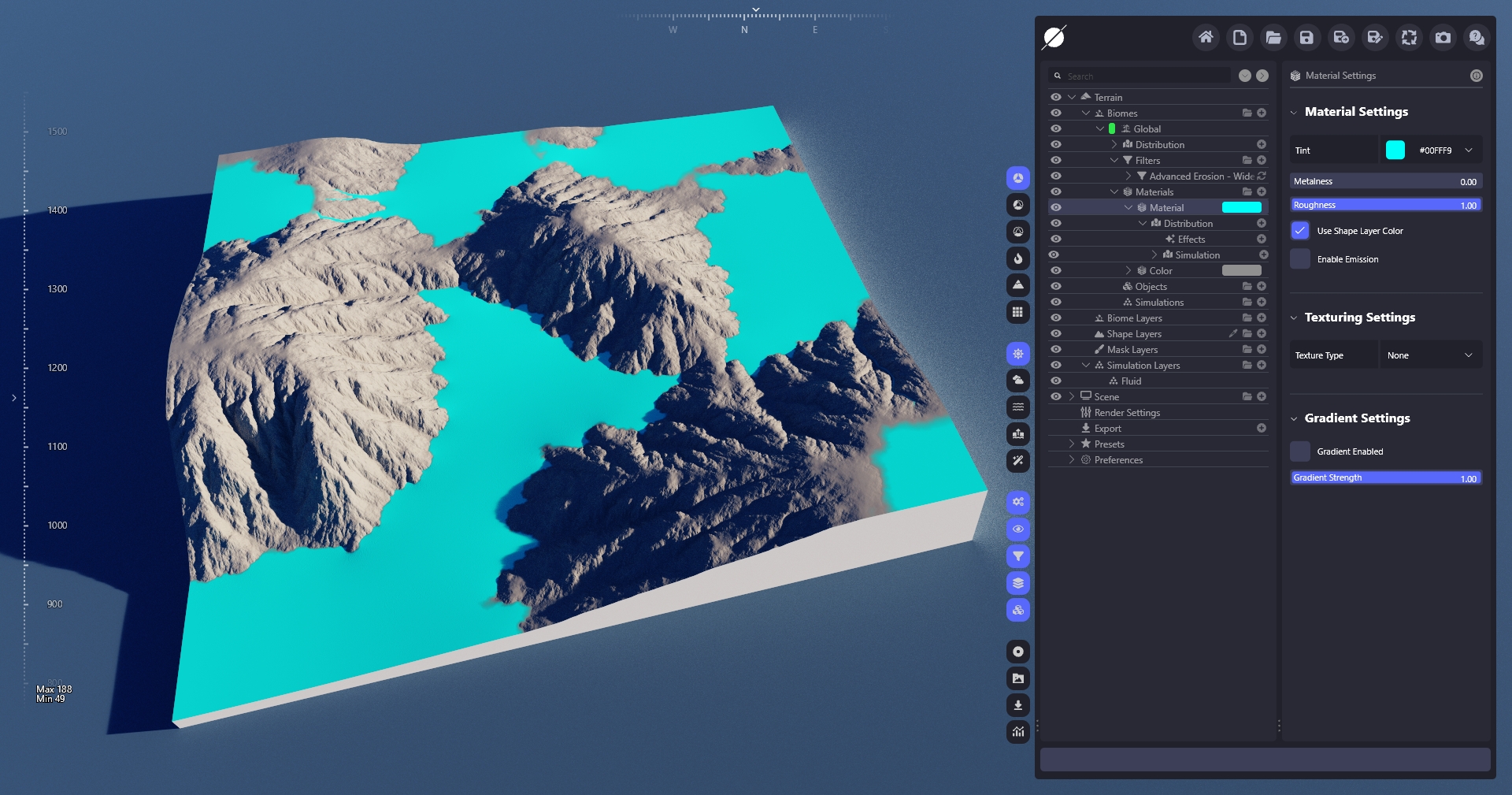Screen dimensions: 1512x795
Task: Uncheck Use Shape Layer Color
Action: pos(1300,231)
